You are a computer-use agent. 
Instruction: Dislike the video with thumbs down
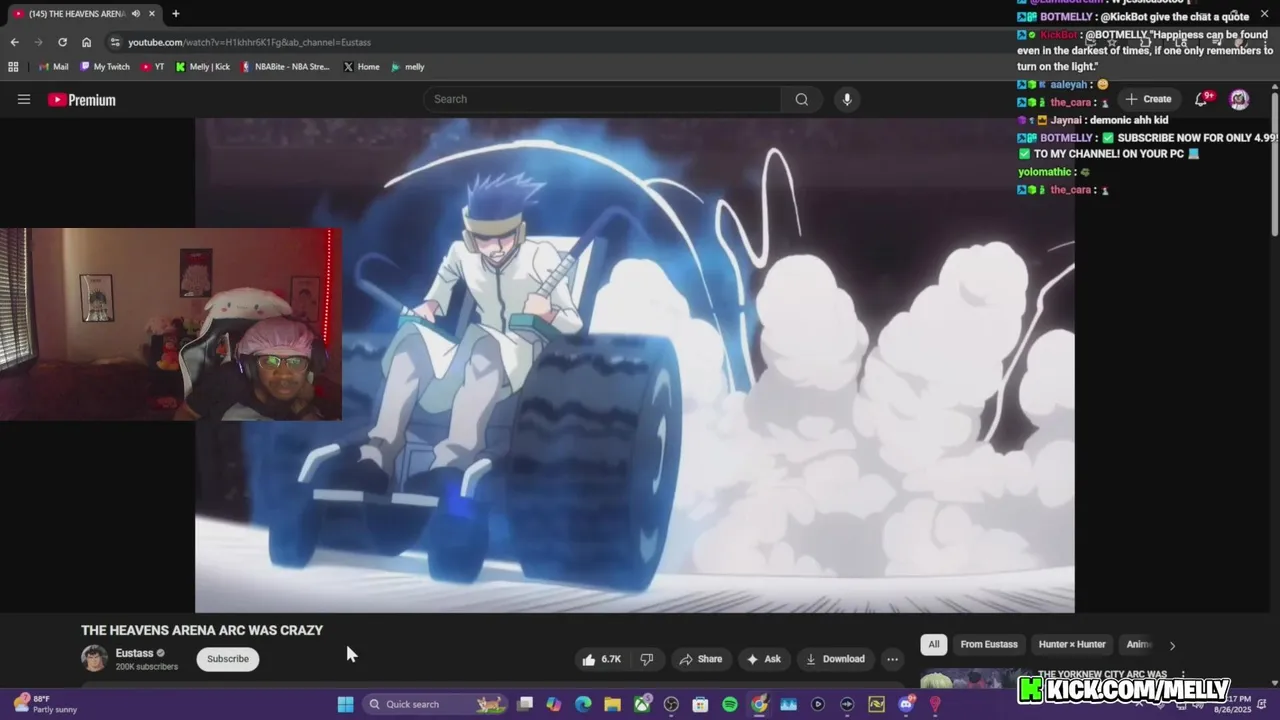647,659
